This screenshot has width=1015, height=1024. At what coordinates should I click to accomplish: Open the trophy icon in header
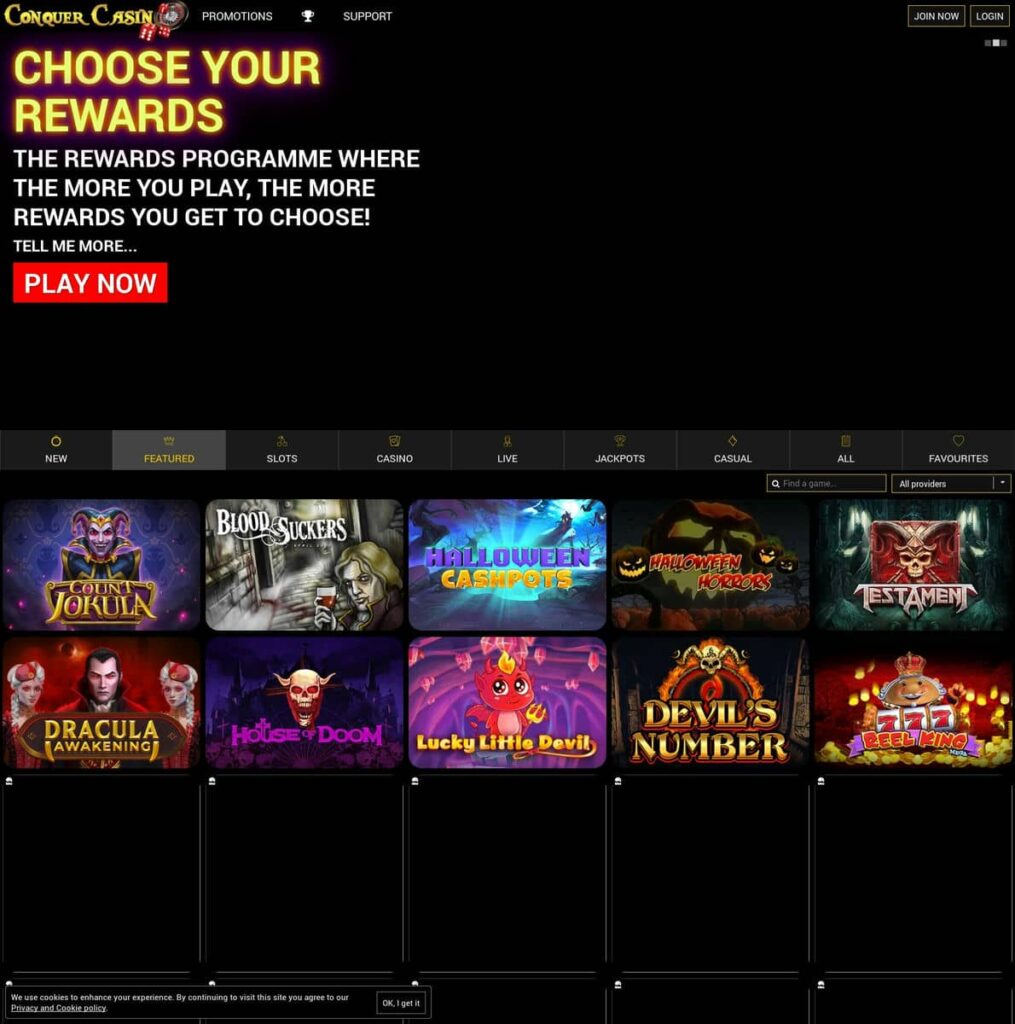pos(308,16)
